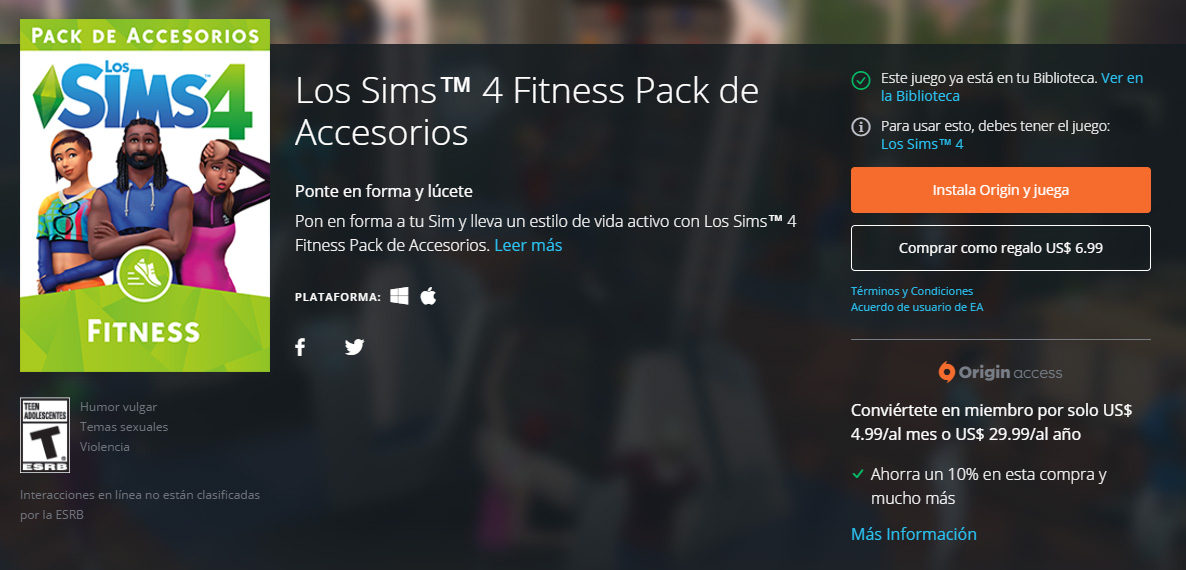The width and height of the screenshot is (1186, 570).
Task: Open Más Información about Origin Access
Action: tap(914, 534)
